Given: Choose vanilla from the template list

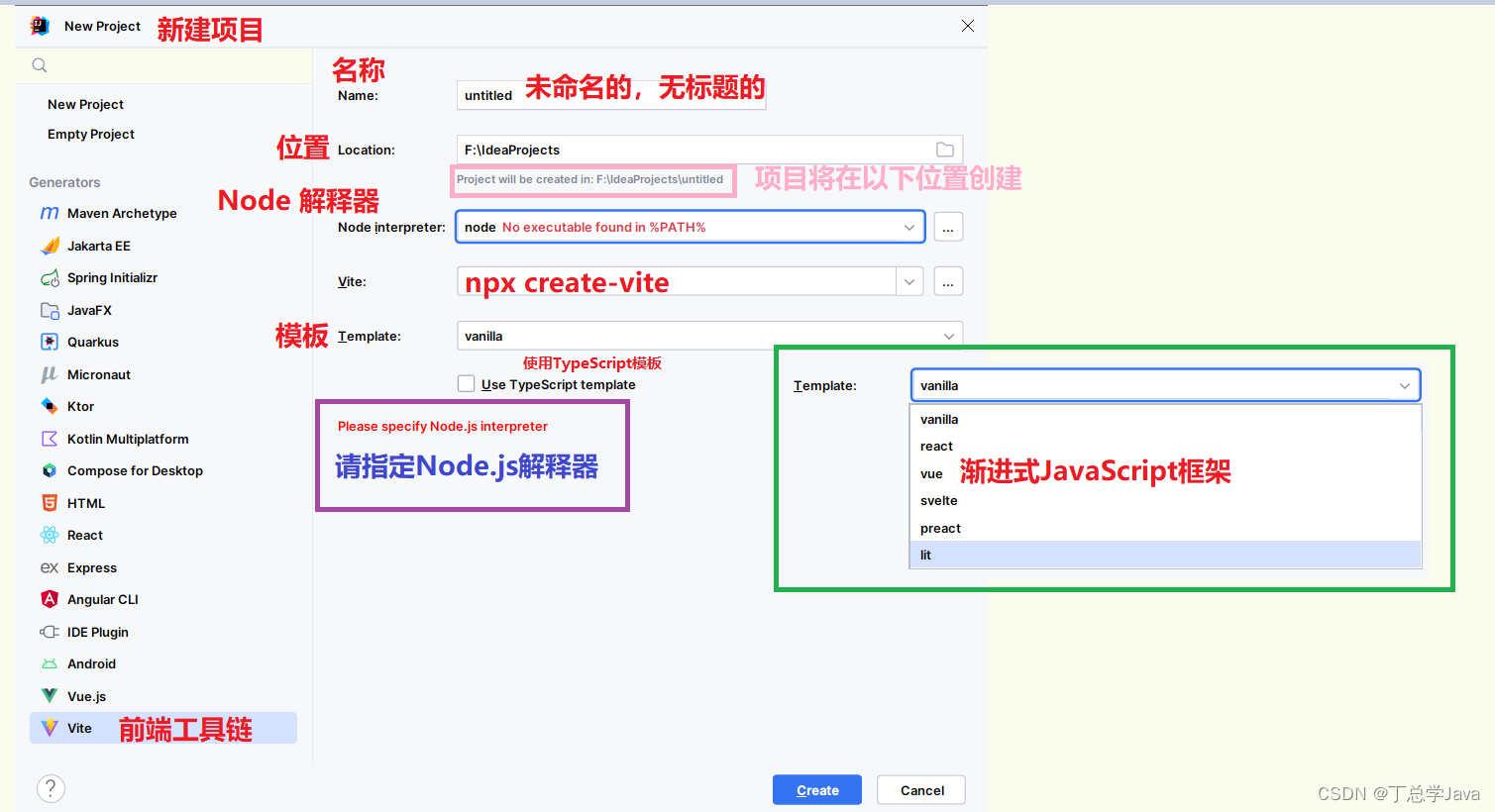Looking at the screenshot, I should pyautogui.click(x=1165, y=419).
